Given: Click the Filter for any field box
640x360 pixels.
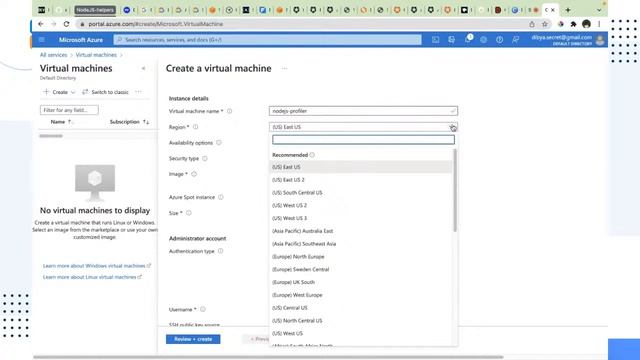Looking at the screenshot, I should [x=69, y=110].
